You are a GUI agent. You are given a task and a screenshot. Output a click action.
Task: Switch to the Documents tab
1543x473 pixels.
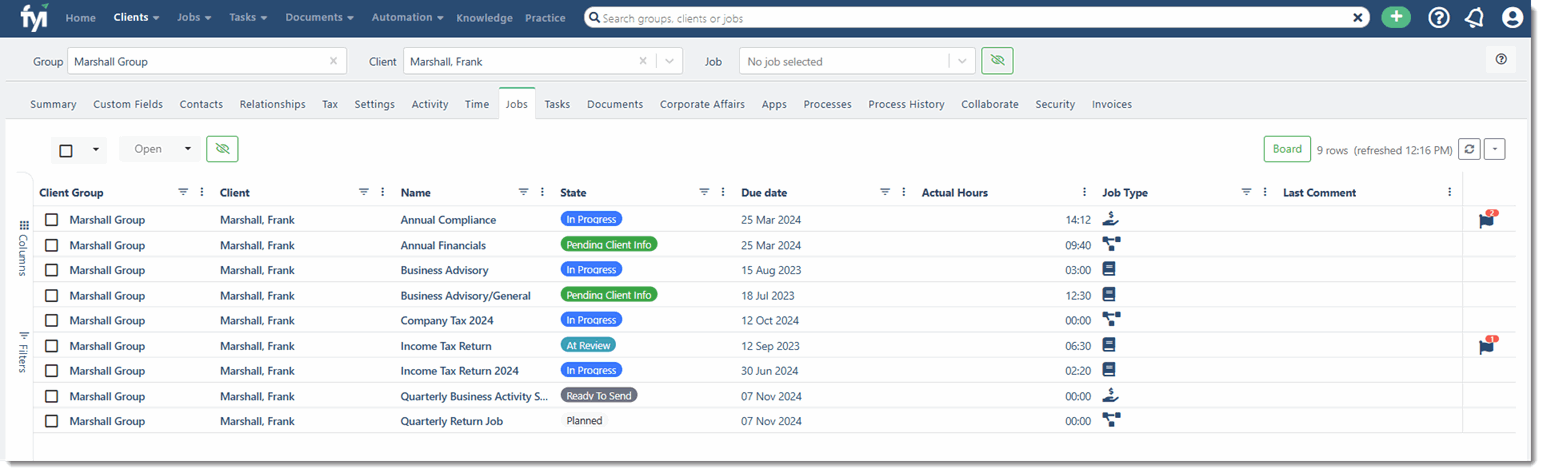[615, 104]
